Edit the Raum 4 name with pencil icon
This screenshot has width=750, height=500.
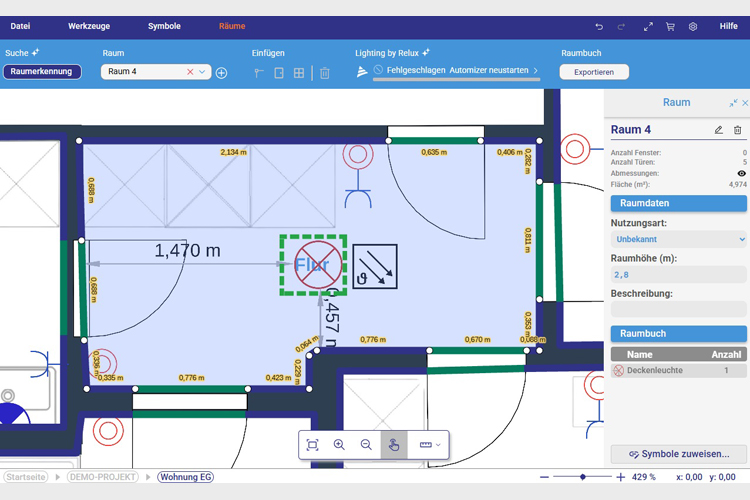coord(718,130)
